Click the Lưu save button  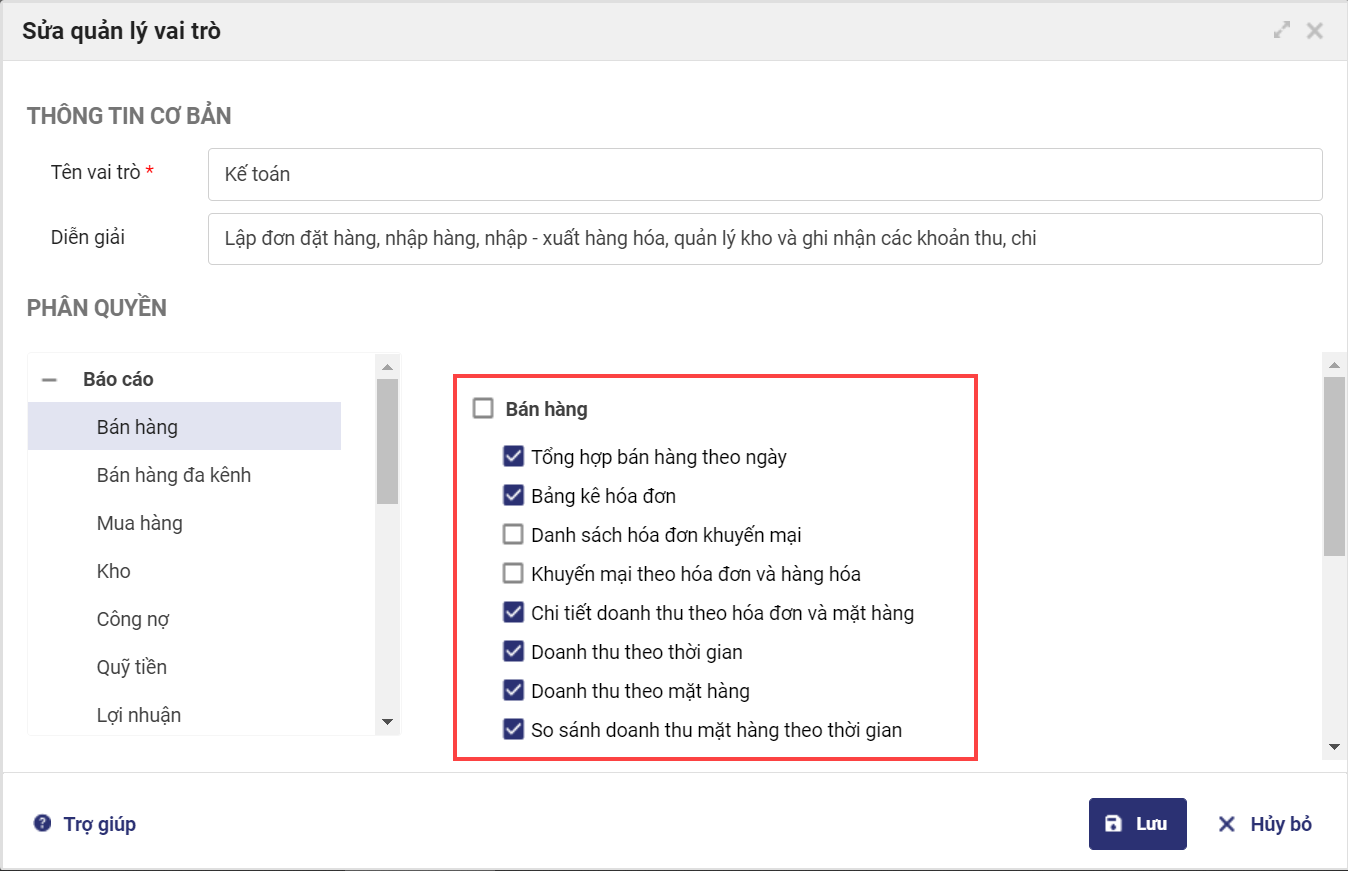1137,824
